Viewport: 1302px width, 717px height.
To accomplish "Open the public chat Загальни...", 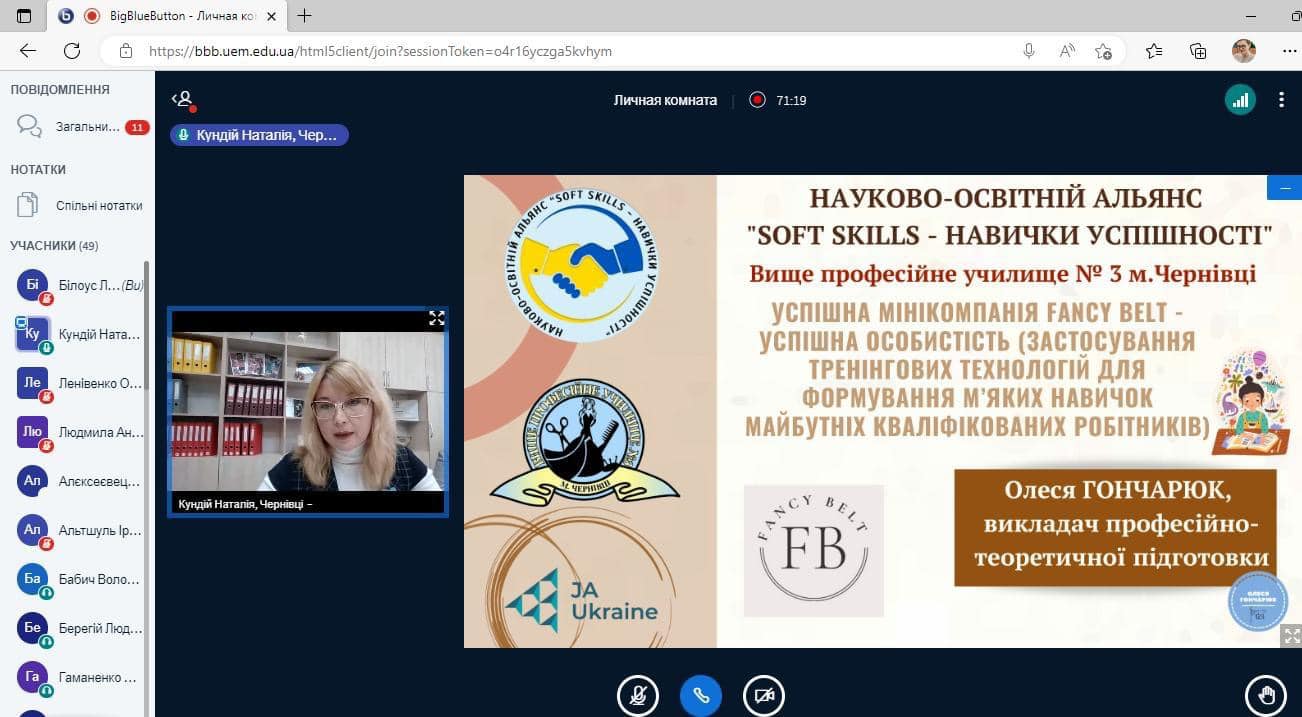I will (x=80, y=127).
